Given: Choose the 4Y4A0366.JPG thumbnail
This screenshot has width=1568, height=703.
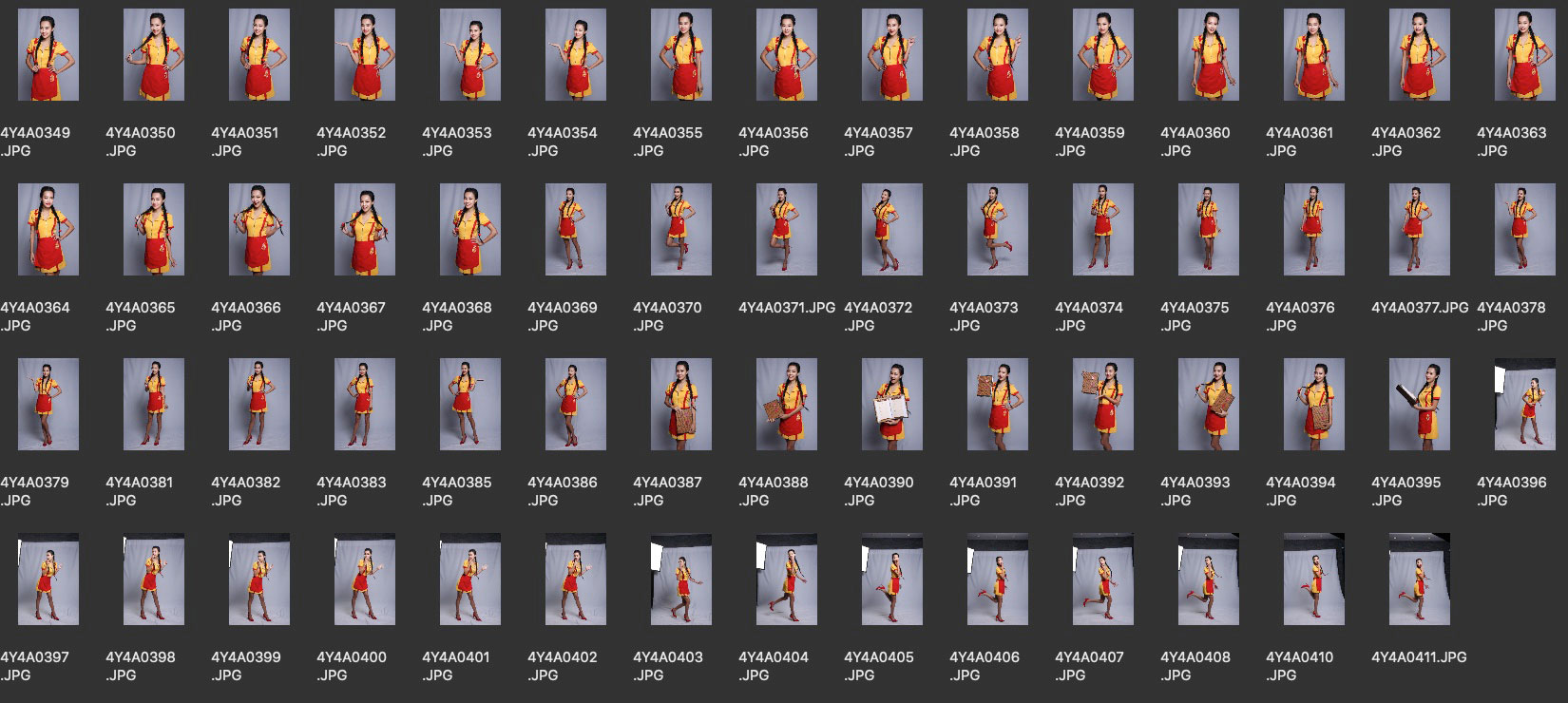Looking at the screenshot, I should (258, 230).
